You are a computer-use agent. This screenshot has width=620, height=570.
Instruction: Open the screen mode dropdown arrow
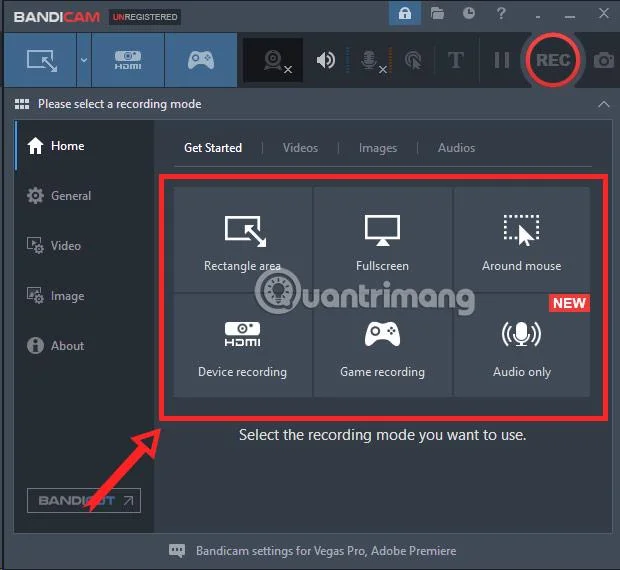tap(84, 60)
